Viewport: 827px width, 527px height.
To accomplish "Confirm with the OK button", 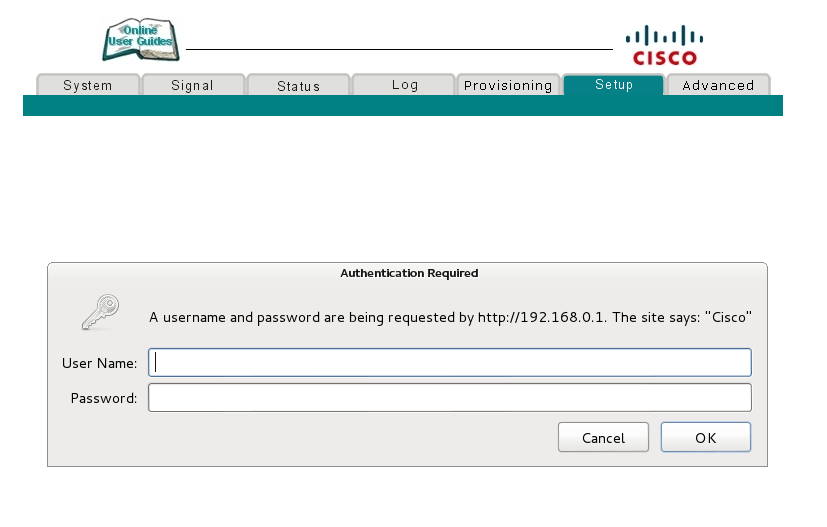I will (705, 437).
